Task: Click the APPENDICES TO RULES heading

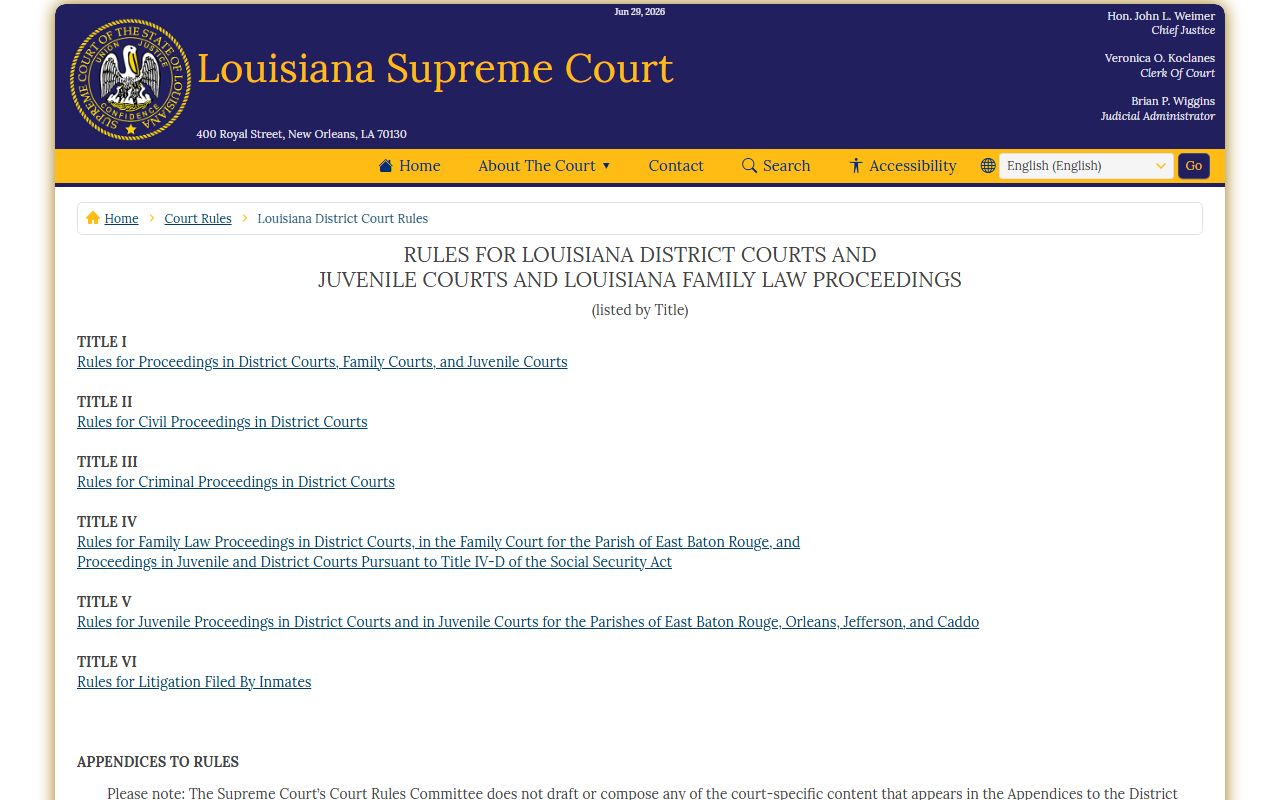Action: coord(158,762)
